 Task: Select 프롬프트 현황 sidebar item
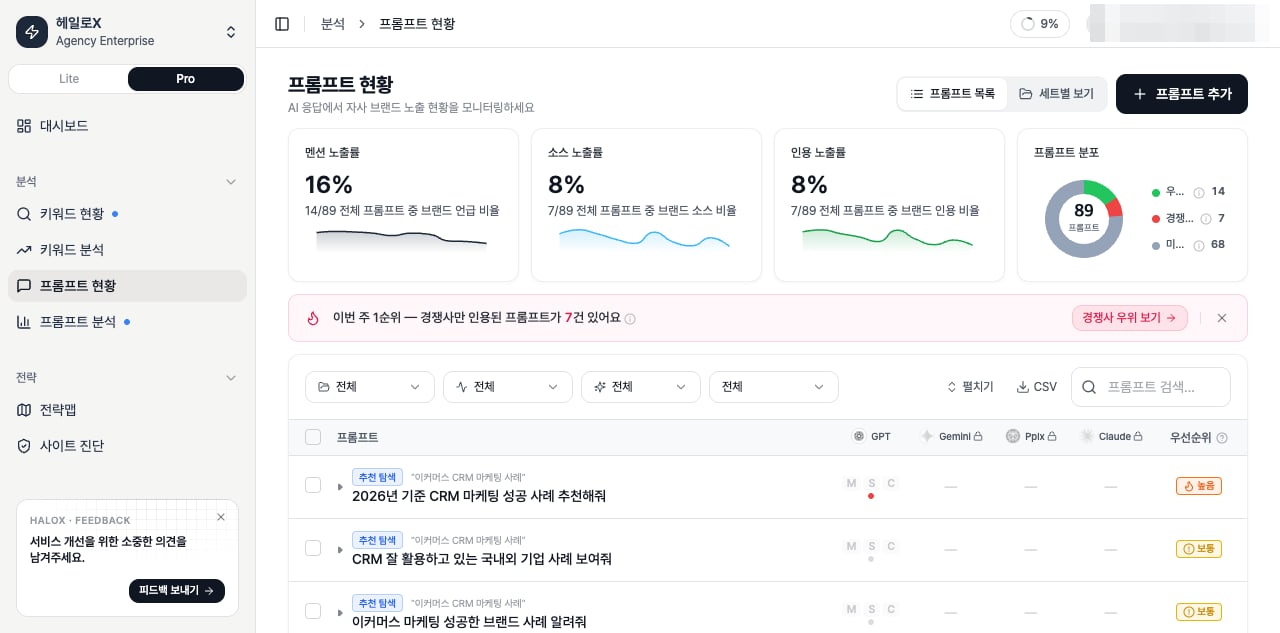point(127,286)
